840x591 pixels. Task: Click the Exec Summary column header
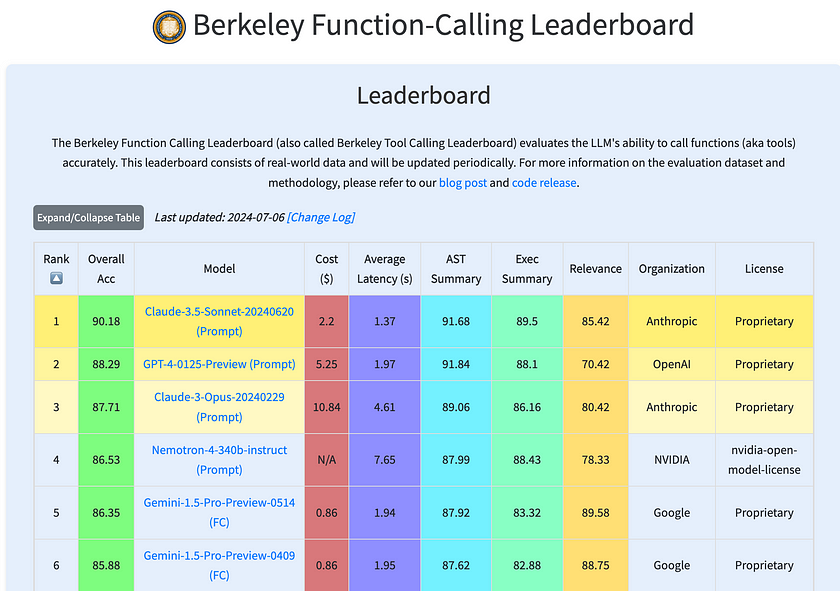527,269
